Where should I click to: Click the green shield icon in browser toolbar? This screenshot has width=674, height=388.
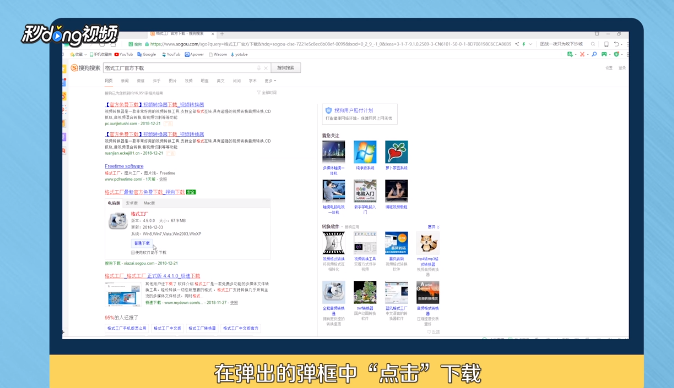[616, 54]
